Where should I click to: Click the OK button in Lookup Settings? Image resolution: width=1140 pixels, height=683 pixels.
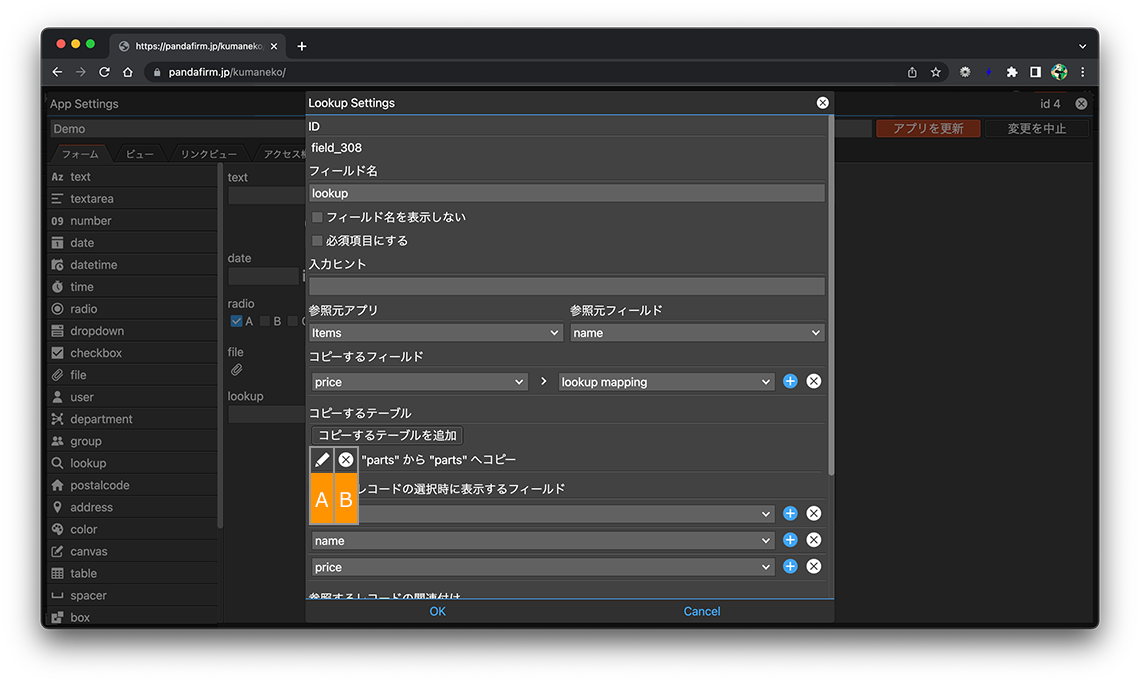437,611
